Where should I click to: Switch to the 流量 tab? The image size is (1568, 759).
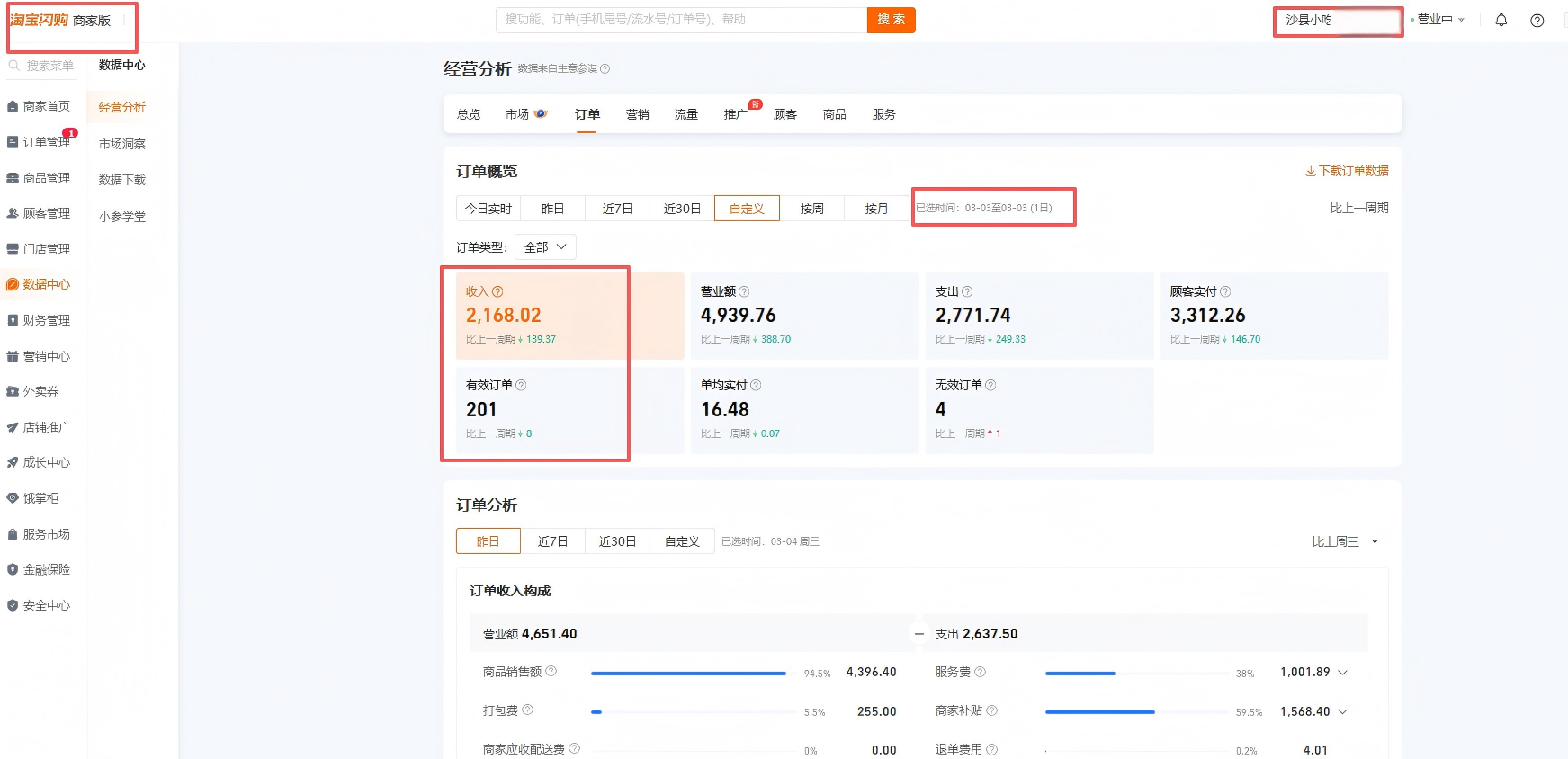685,114
